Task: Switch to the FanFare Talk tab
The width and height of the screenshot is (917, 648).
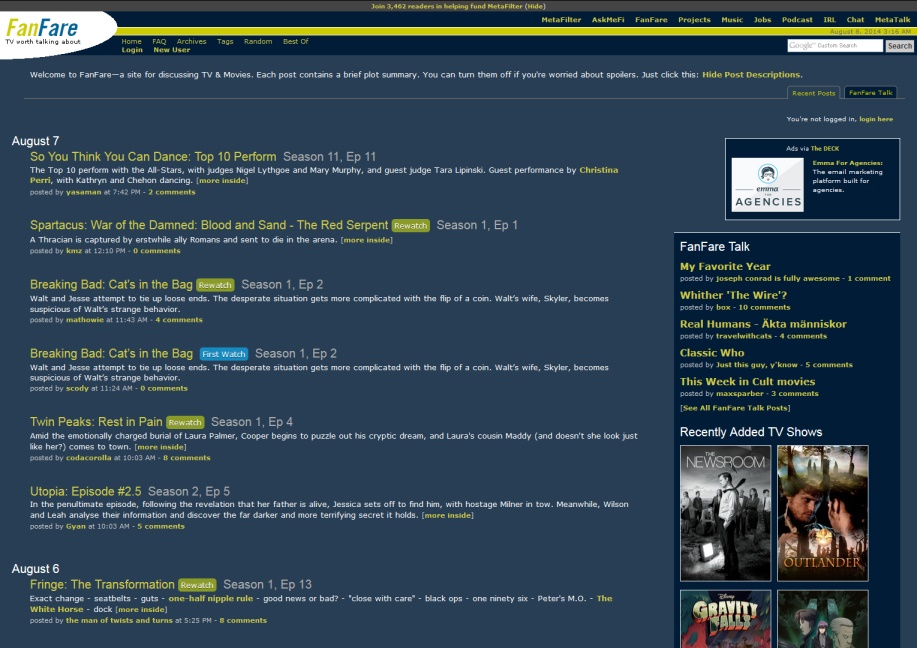Action: pos(870,92)
